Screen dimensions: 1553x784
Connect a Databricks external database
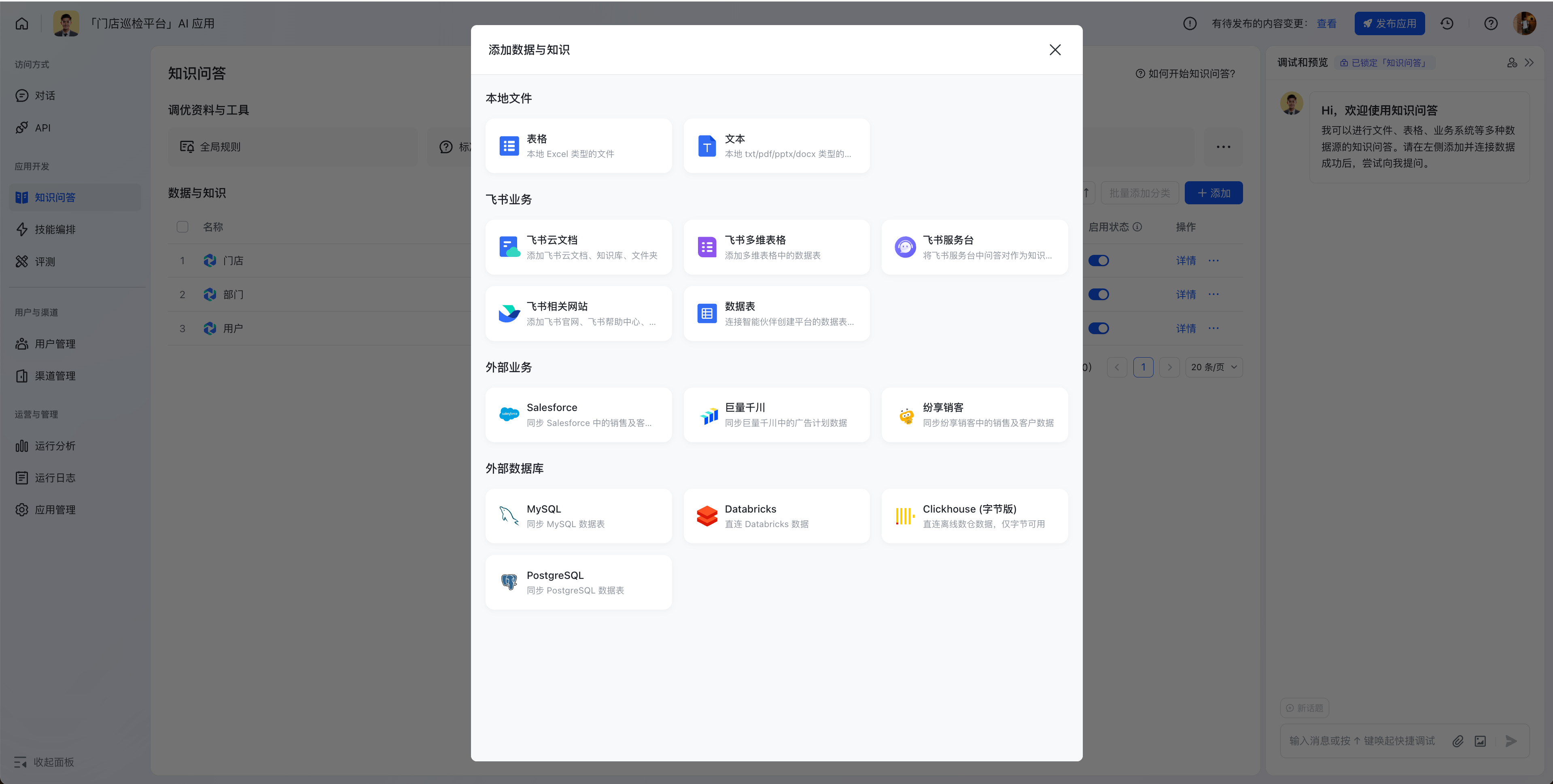(x=776, y=516)
